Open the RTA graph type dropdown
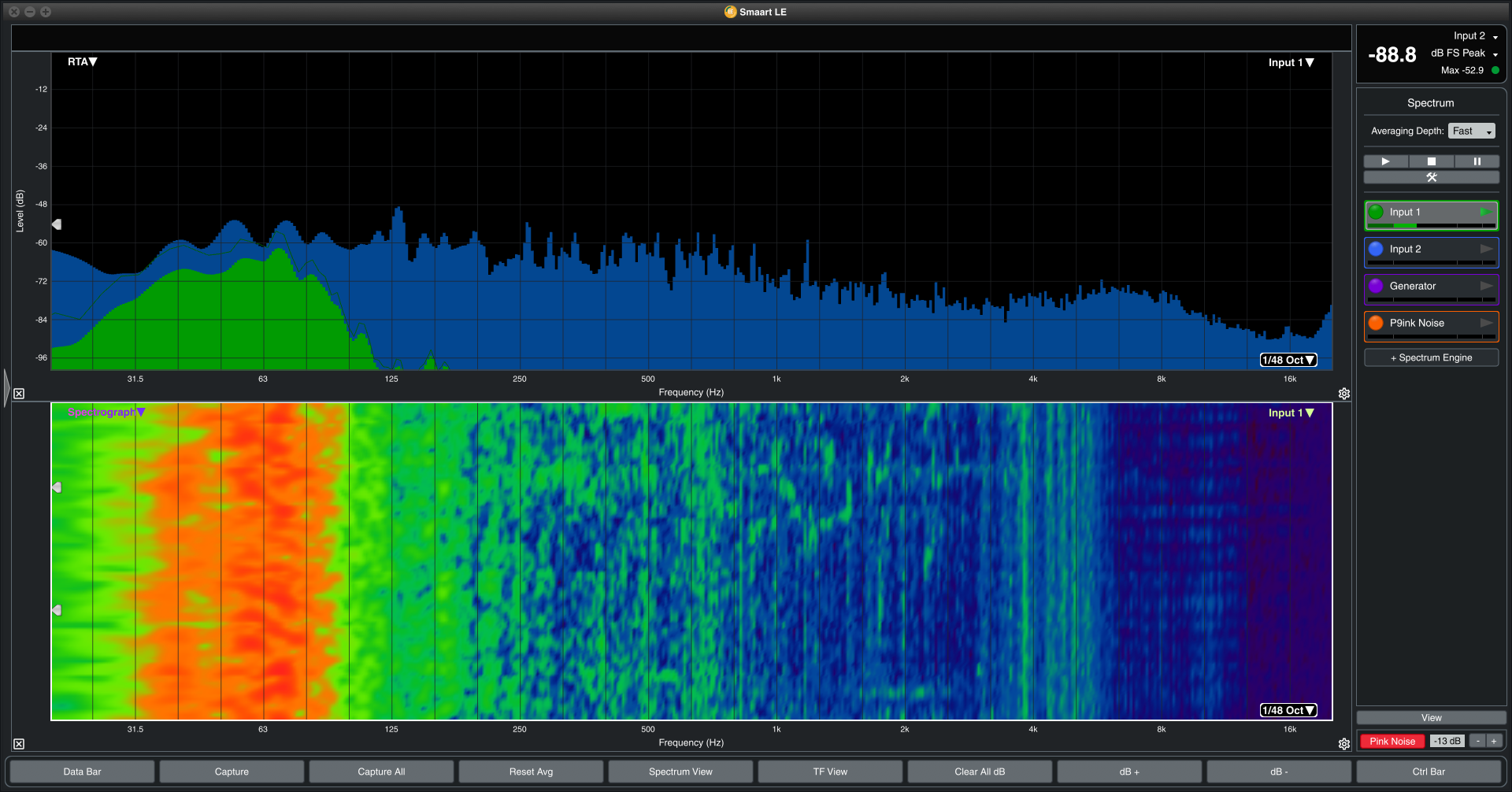Image resolution: width=1512 pixels, height=792 pixels. pos(82,61)
